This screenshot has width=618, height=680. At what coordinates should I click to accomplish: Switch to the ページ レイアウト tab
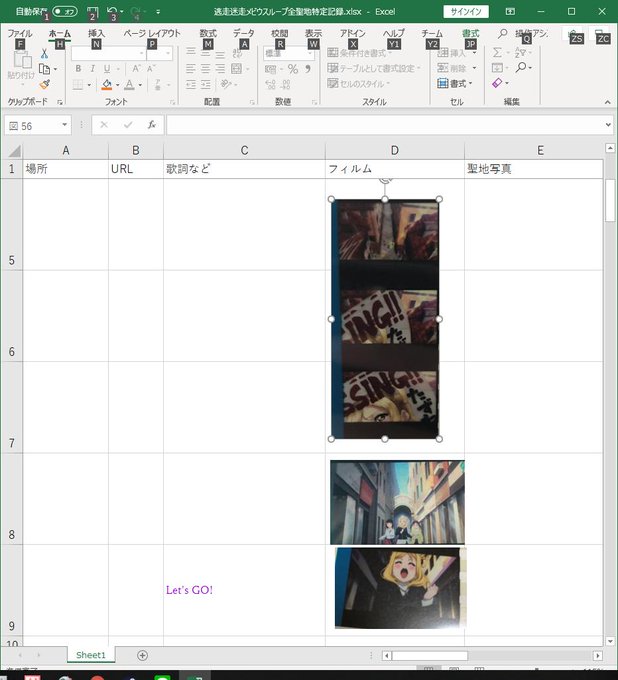[x=152, y=33]
